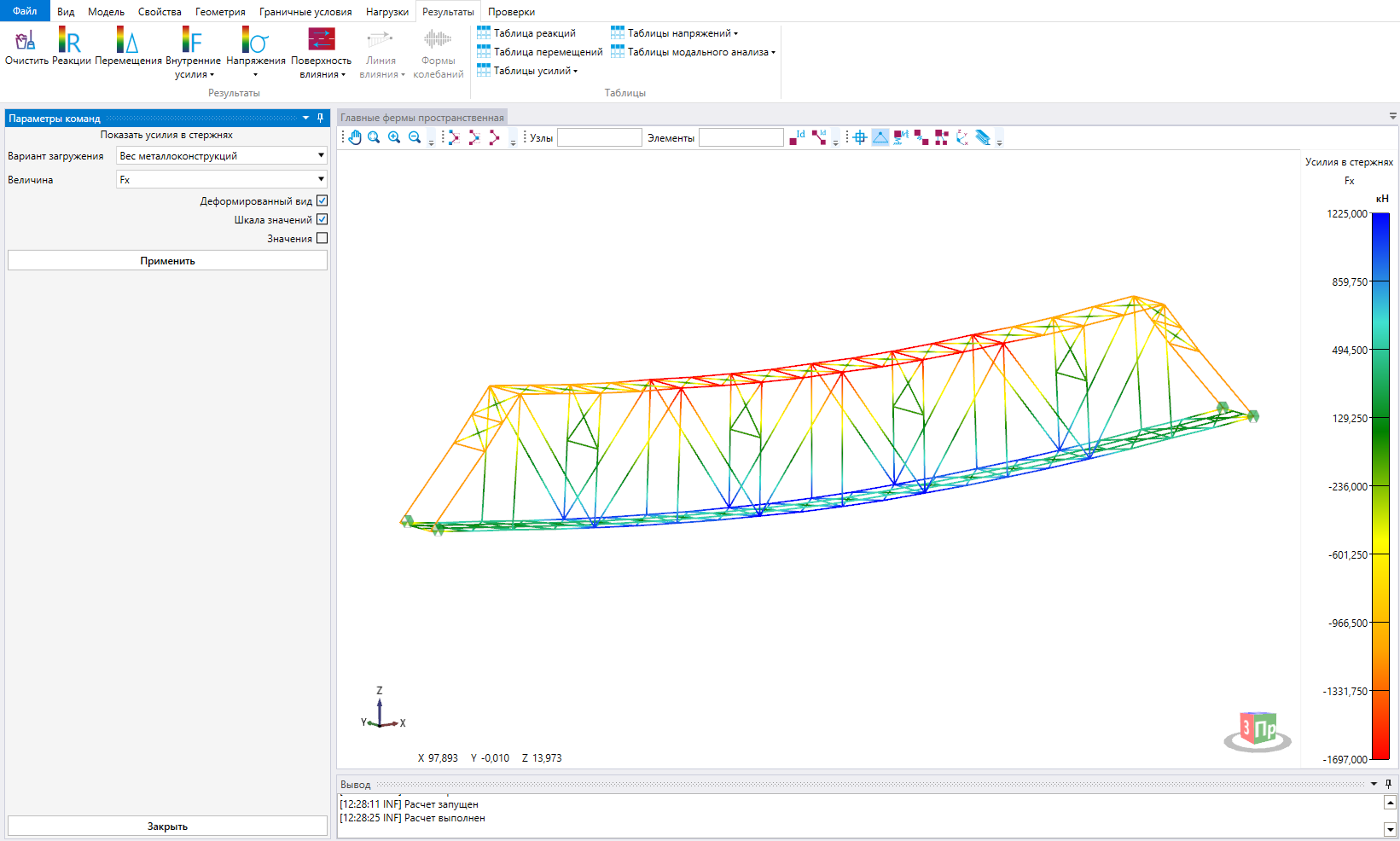Viewport: 1400px width, 841px height.
Task: Click second selection-mode icon in view toolbar
Action: pyautogui.click(x=474, y=137)
